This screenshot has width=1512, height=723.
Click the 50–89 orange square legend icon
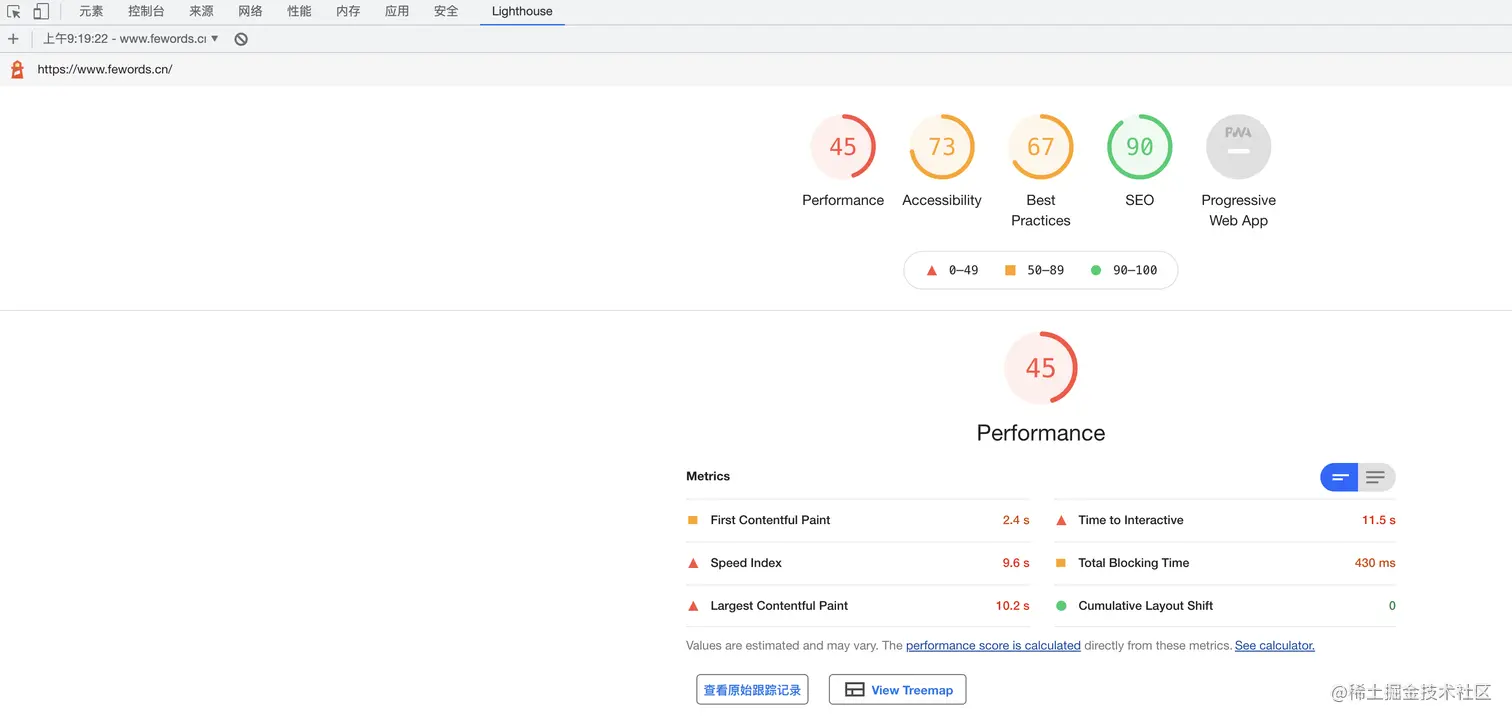point(1010,270)
